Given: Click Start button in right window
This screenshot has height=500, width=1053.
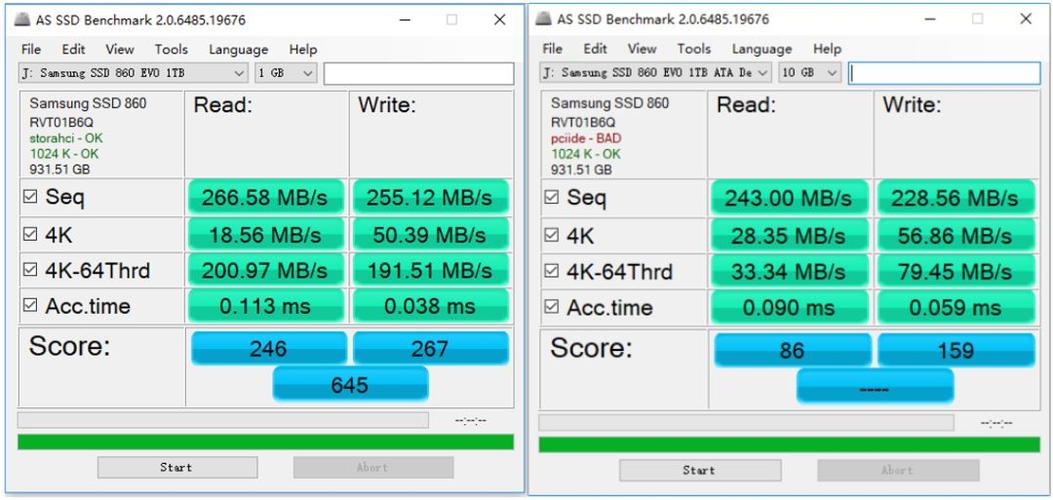Looking at the screenshot, I should pyautogui.click(x=700, y=470).
